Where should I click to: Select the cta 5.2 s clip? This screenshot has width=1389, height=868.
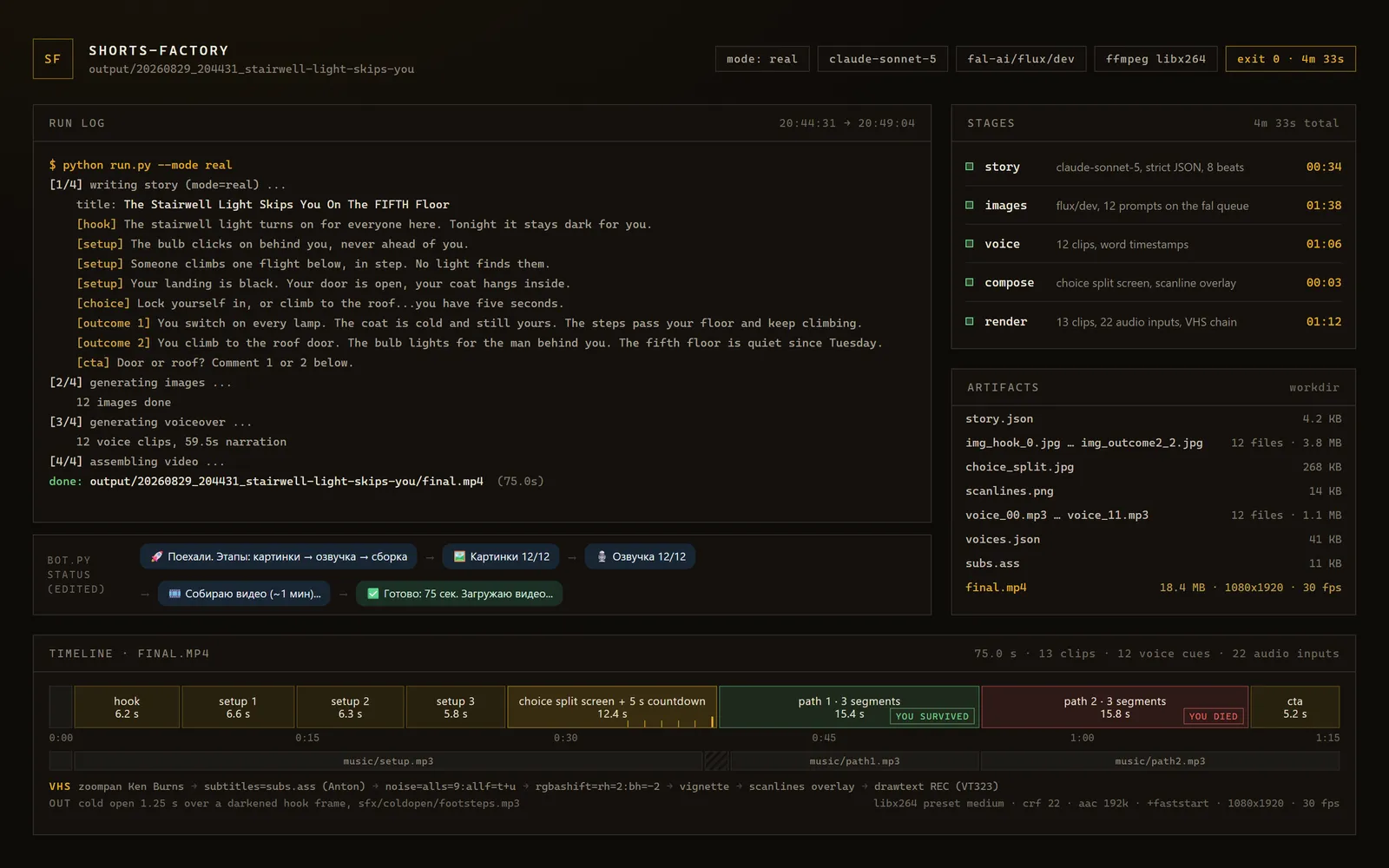tap(1295, 707)
